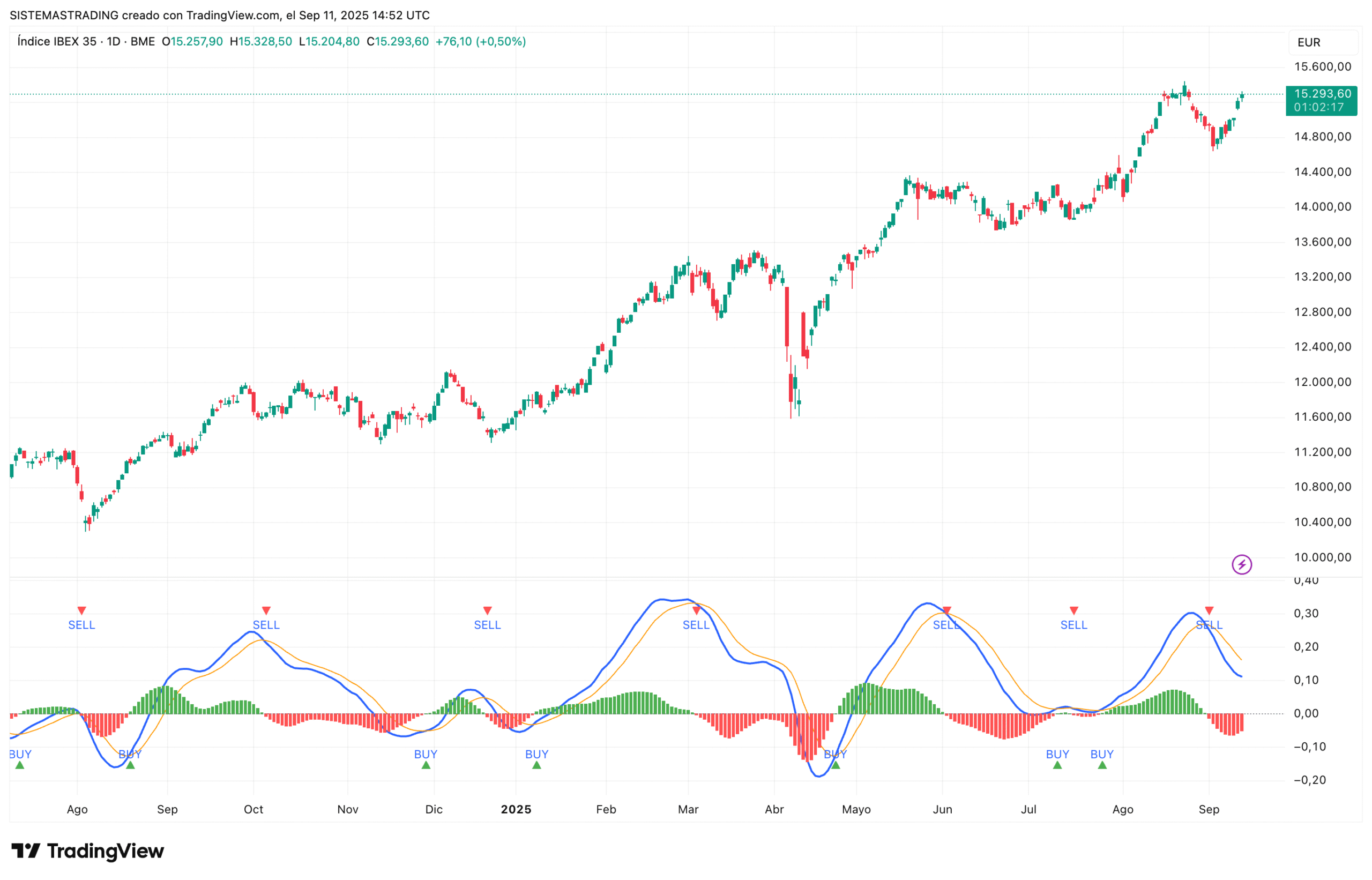Image resolution: width=1372 pixels, height=880 pixels.
Task: Click the green BUY triangle above Dic
Action: click(x=426, y=765)
